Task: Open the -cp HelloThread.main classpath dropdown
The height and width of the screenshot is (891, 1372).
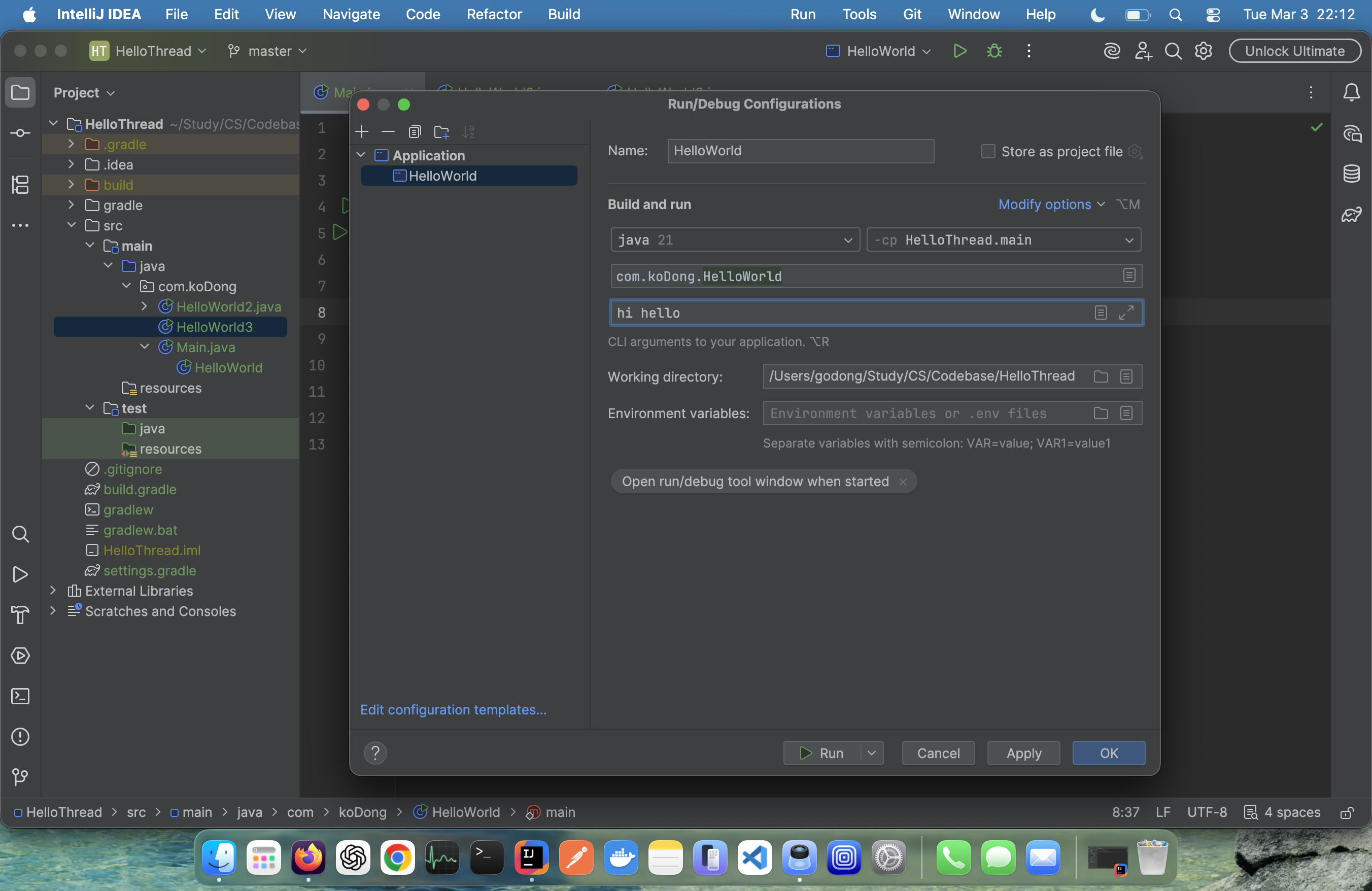Action: coord(1003,240)
